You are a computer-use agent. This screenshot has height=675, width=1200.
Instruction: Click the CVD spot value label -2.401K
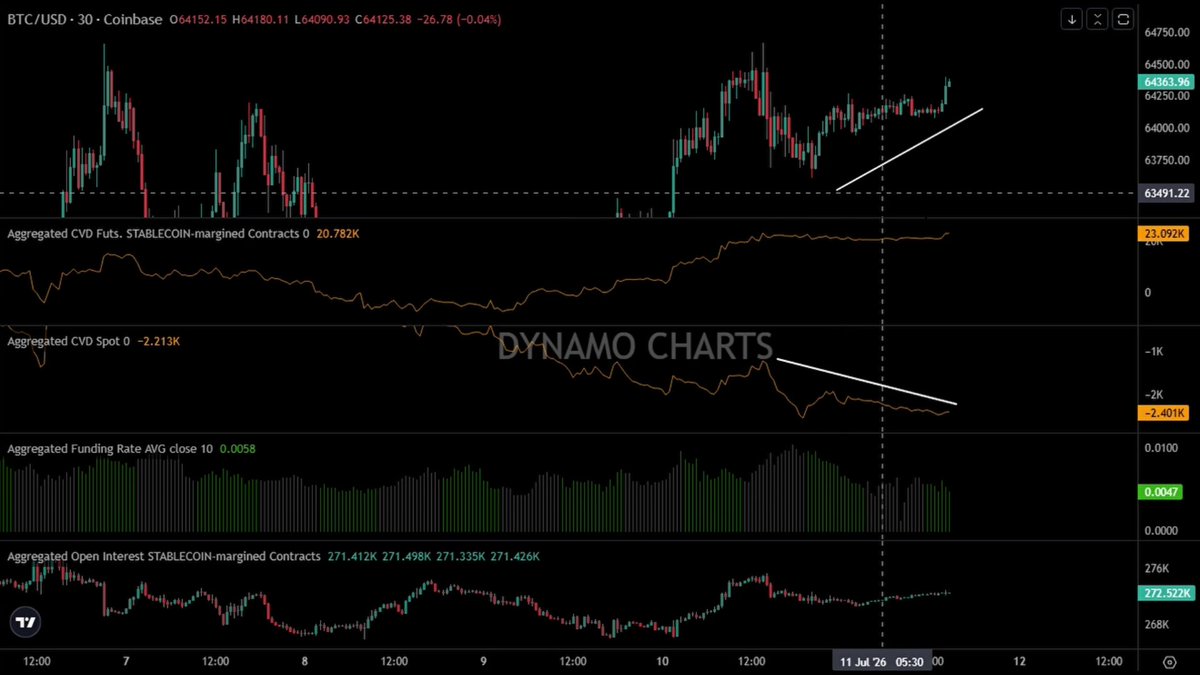1164,413
